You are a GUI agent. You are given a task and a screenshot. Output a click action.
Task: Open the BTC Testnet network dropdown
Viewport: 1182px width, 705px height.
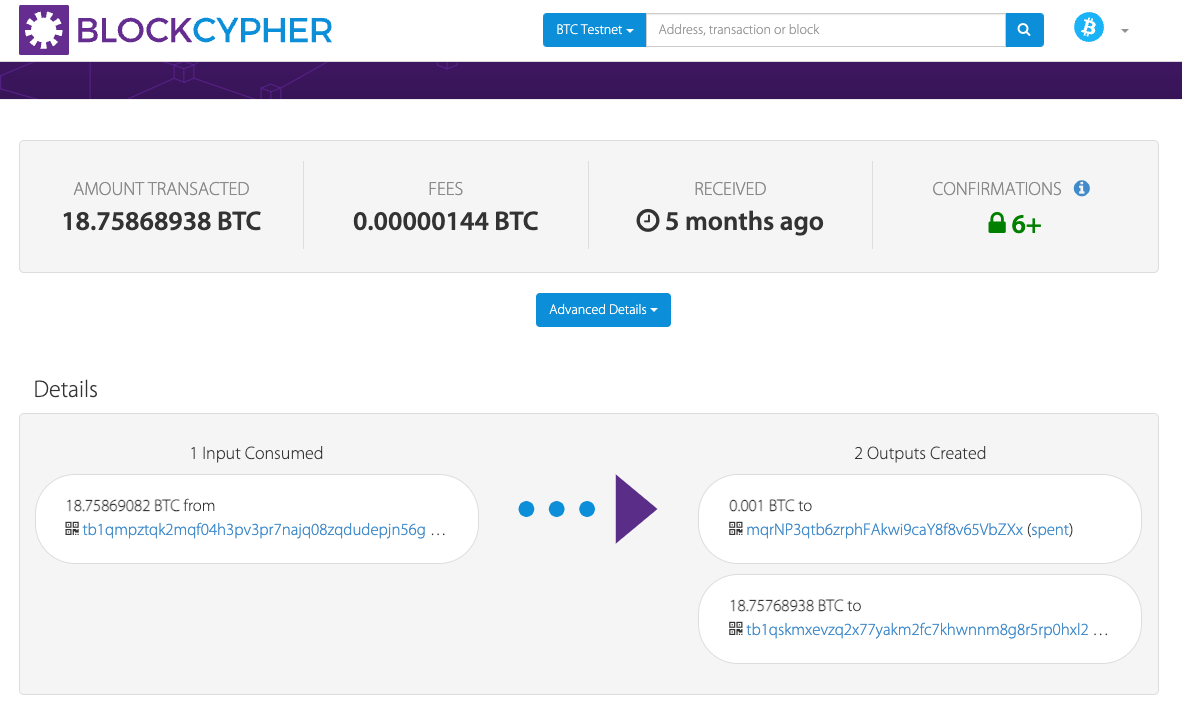(x=594, y=29)
